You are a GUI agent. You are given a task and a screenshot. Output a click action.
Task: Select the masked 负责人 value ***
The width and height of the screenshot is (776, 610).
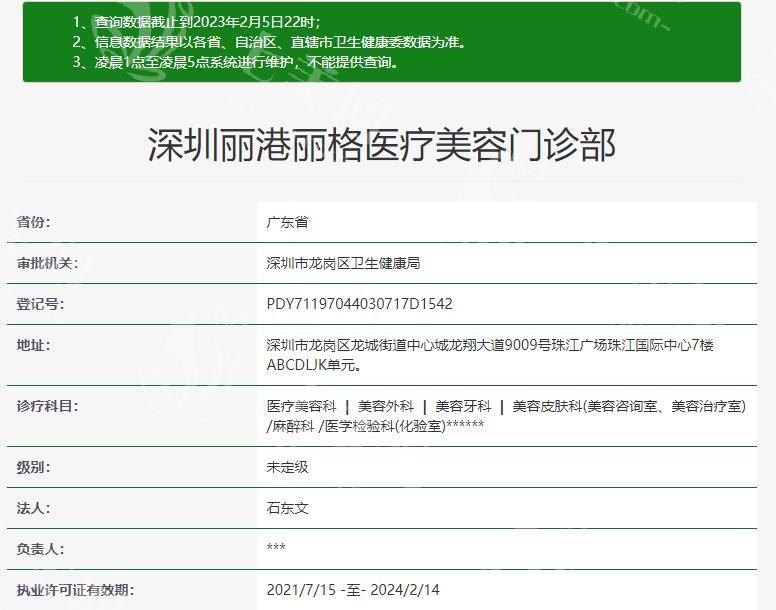pos(276,547)
